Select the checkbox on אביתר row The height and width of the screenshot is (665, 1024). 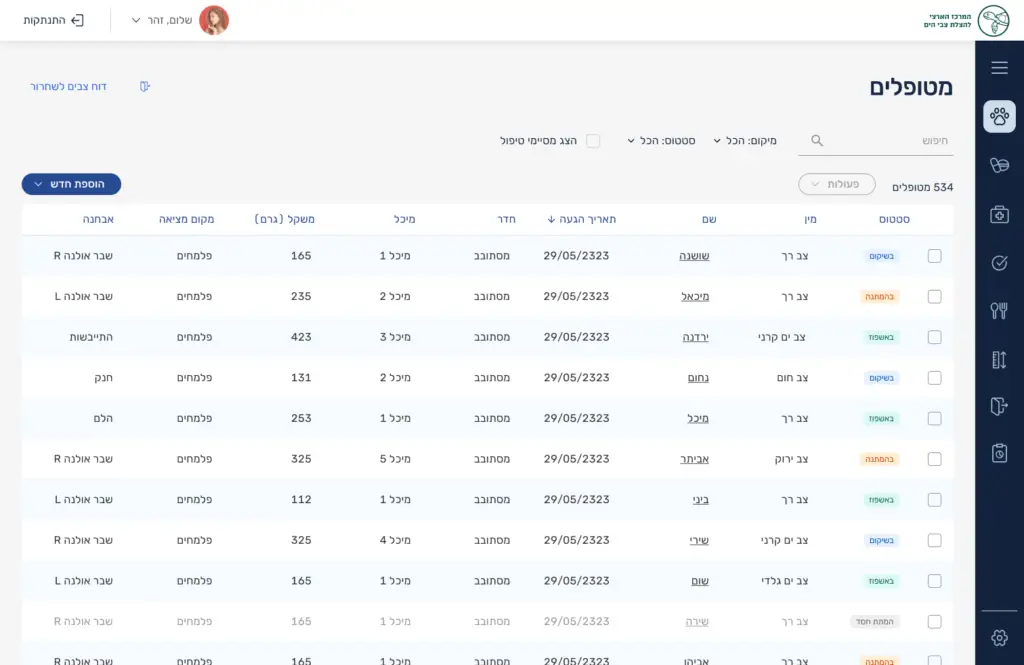coord(934,459)
